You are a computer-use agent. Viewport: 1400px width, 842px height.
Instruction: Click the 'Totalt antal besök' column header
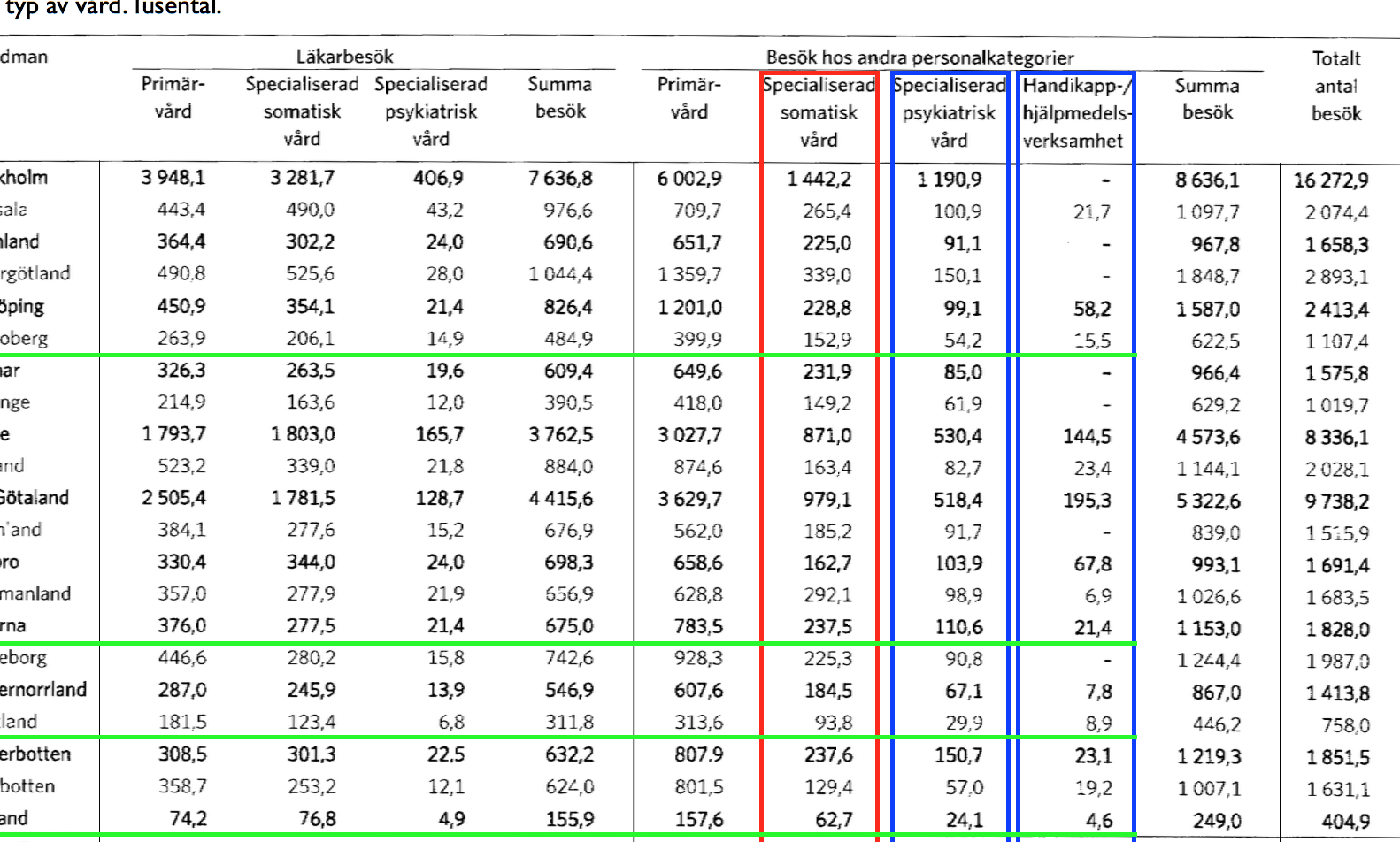coord(1336,86)
